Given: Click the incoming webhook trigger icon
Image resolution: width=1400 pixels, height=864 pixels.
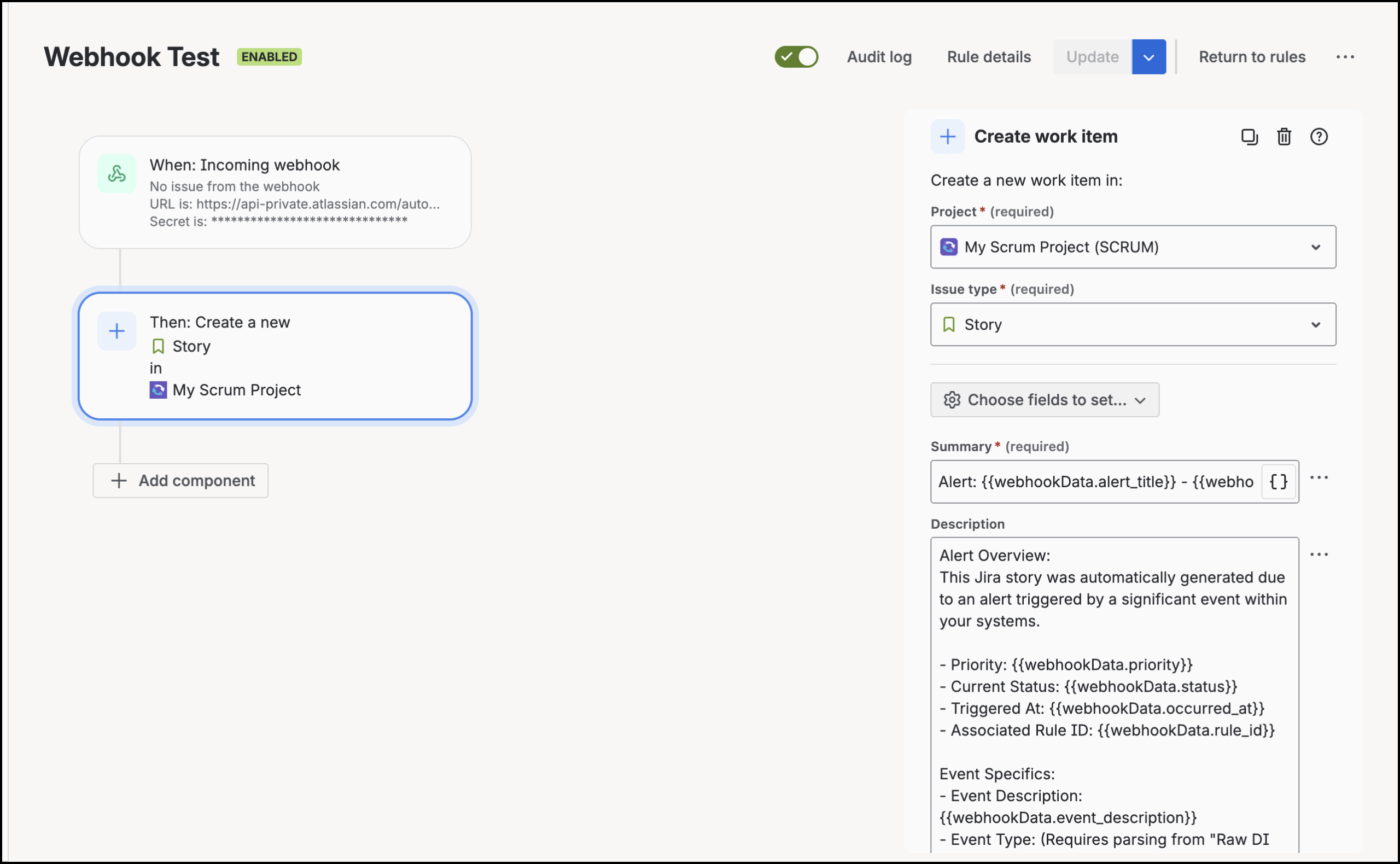Looking at the screenshot, I should pos(116,173).
